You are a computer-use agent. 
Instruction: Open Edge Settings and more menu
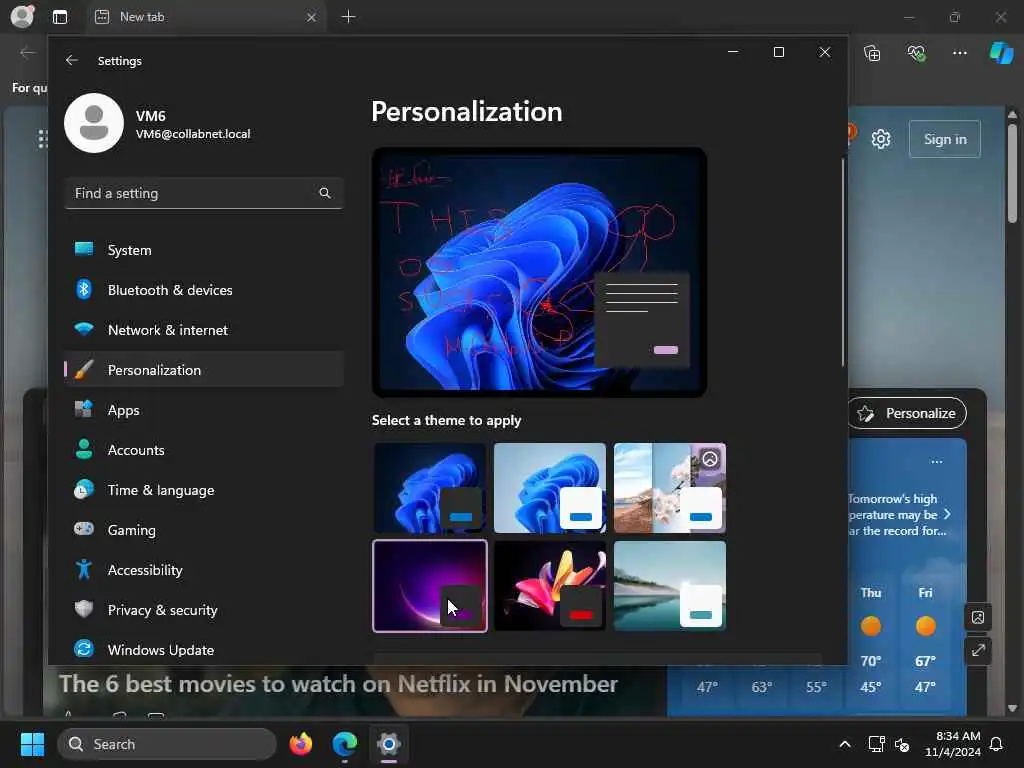pyautogui.click(x=959, y=53)
